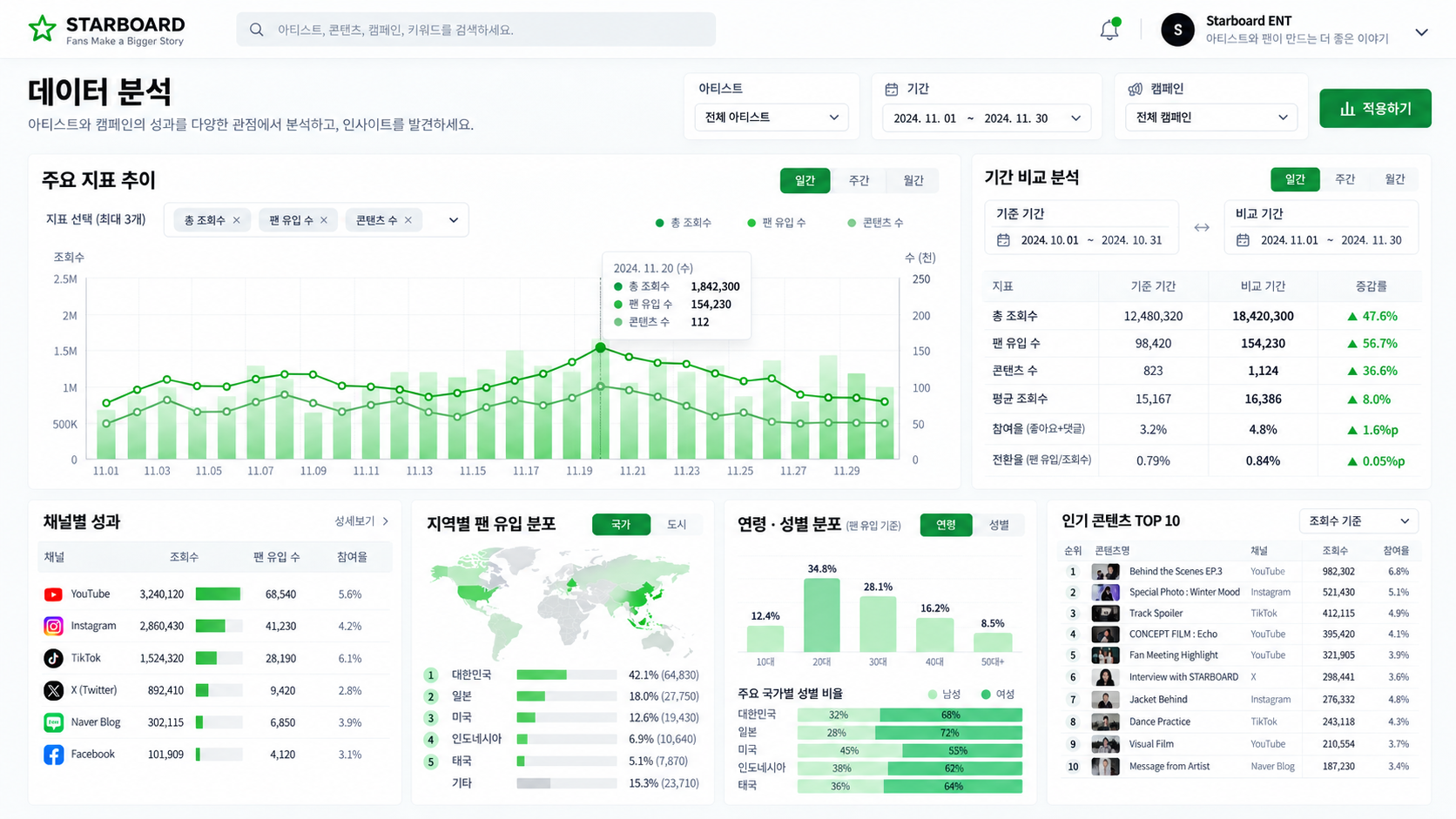Expand the account menu chevron
Screen dimensions: 1456x819
1421,32
